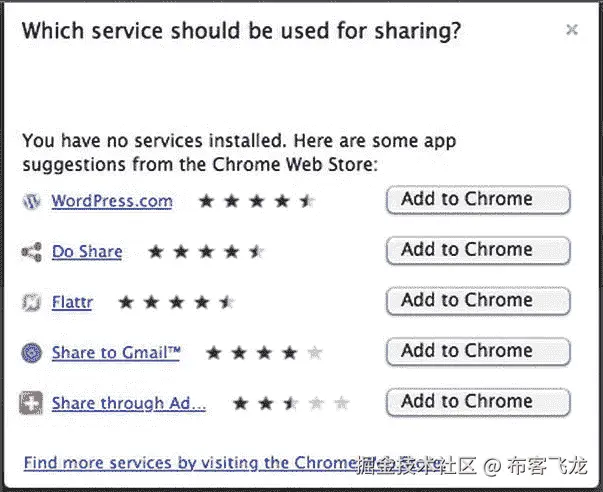The height and width of the screenshot is (492, 603).
Task: Click the Share to Gmail icon
Action: click(x=32, y=353)
